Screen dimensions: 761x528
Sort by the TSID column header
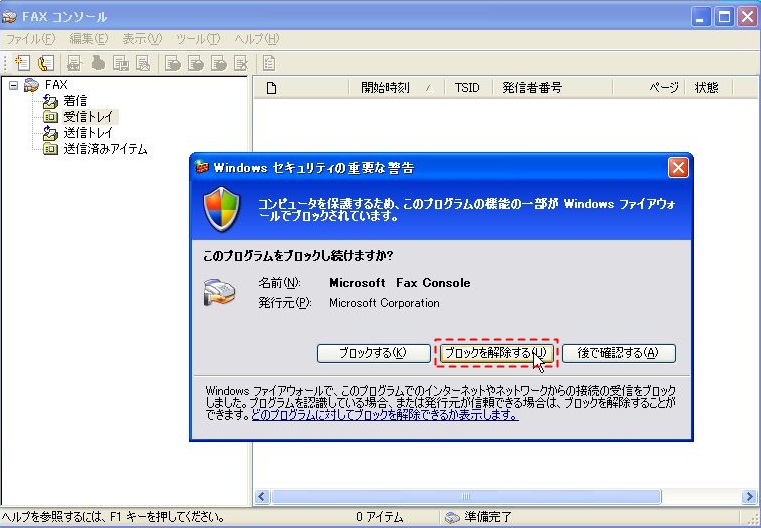coord(468,88)
